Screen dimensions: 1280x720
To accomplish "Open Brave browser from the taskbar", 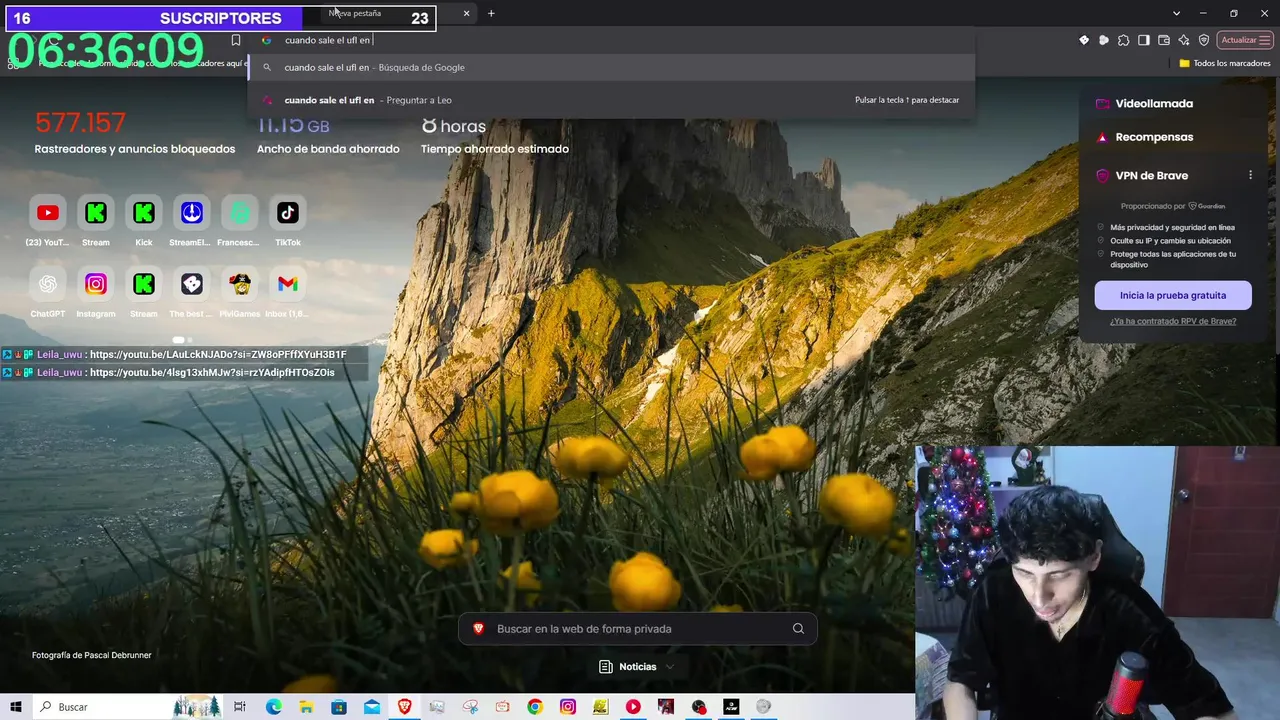I will [404, 707].
